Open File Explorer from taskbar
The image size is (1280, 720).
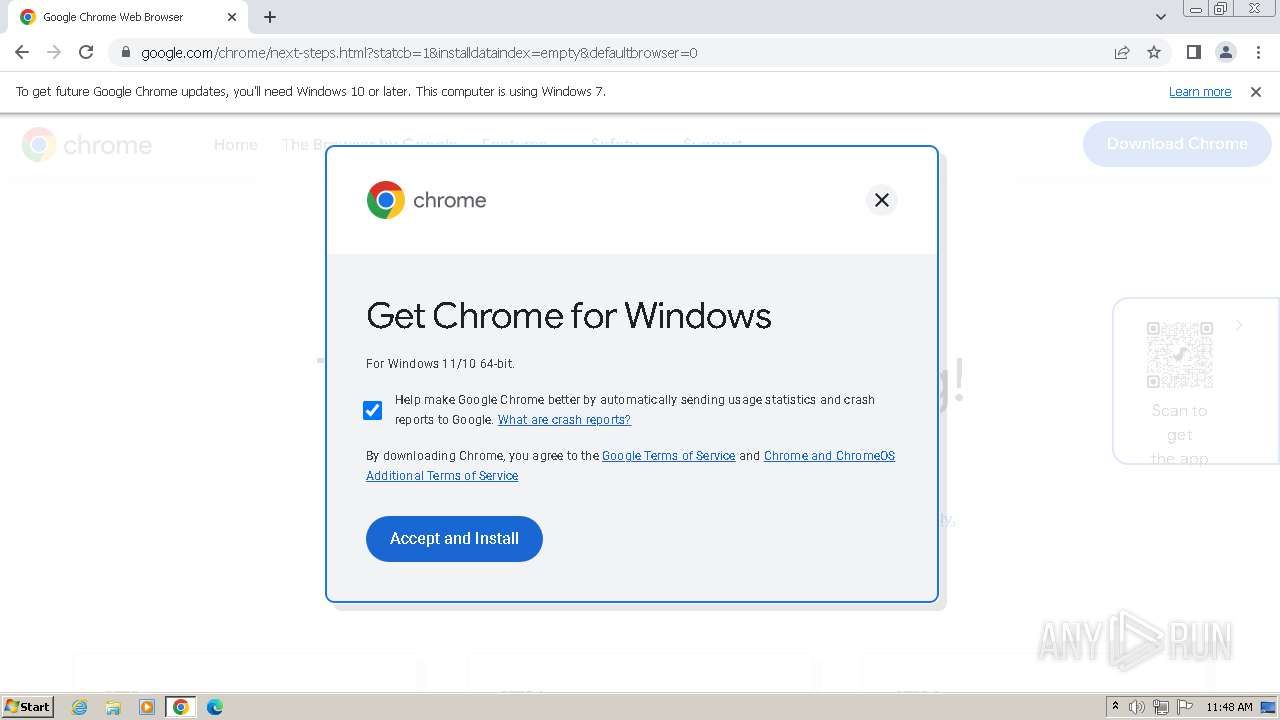point(113,707)
